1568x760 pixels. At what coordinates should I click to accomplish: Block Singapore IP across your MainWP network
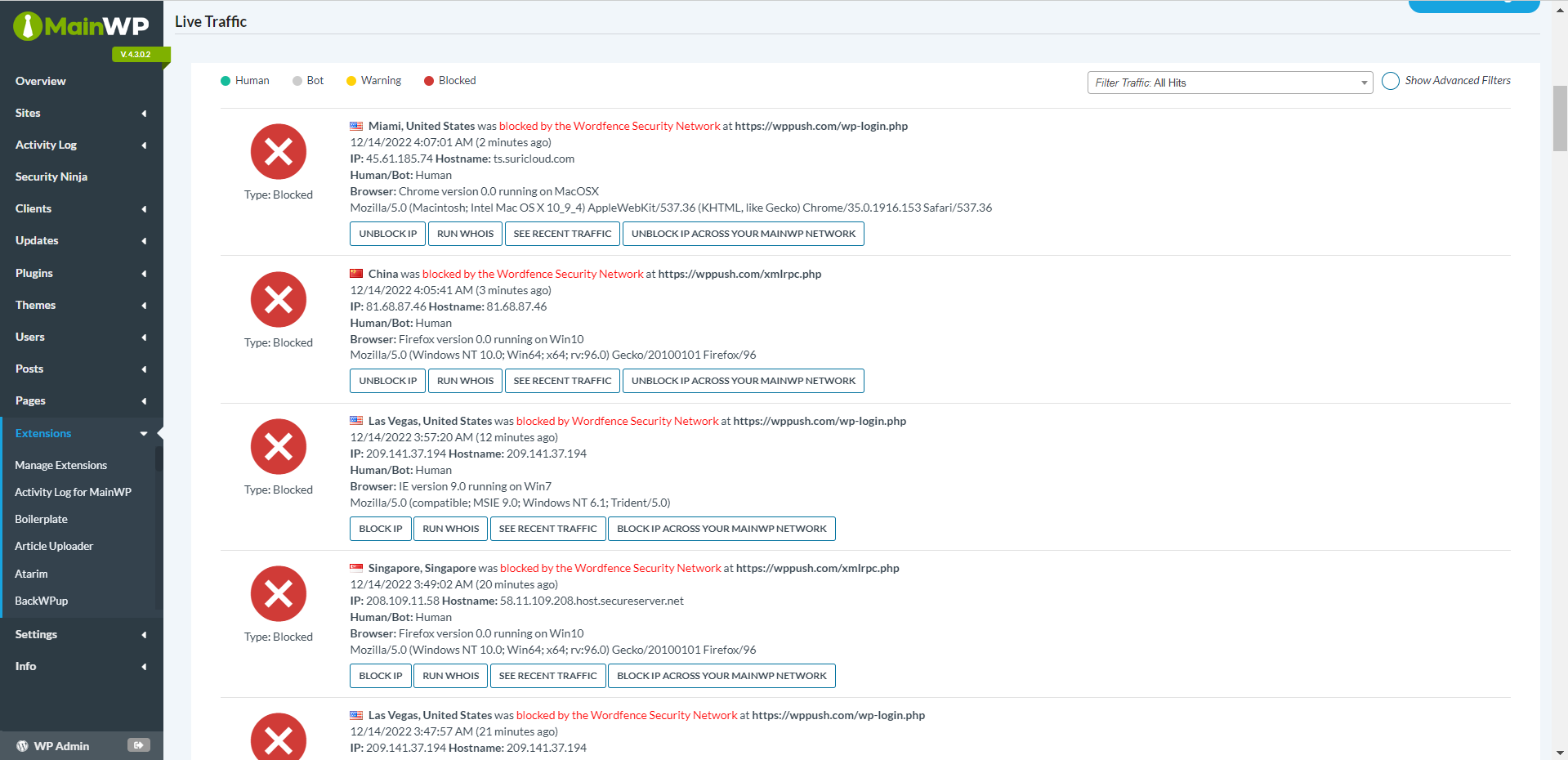[721, 676]
